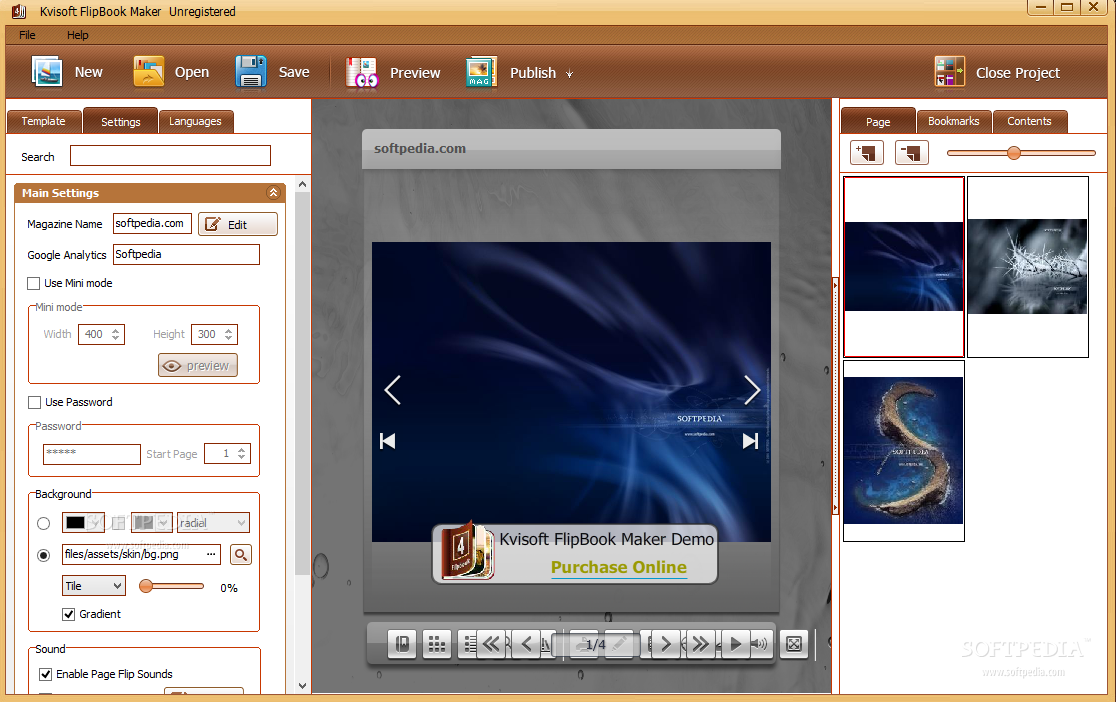The image size is (1116, 702).
Task: Select the S-shaped island page thumbnail
Action: point(904,451)
